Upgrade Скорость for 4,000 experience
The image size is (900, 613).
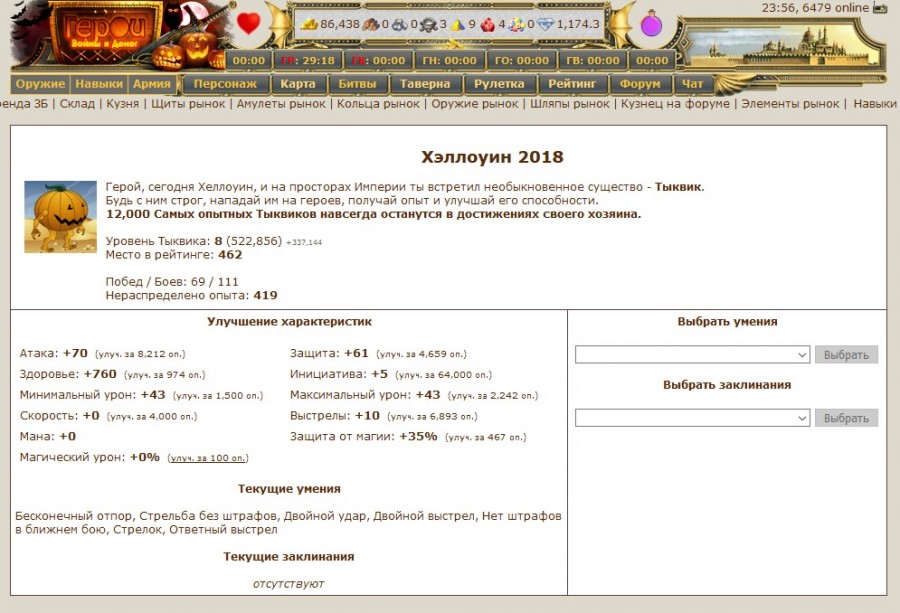[152, 416]
